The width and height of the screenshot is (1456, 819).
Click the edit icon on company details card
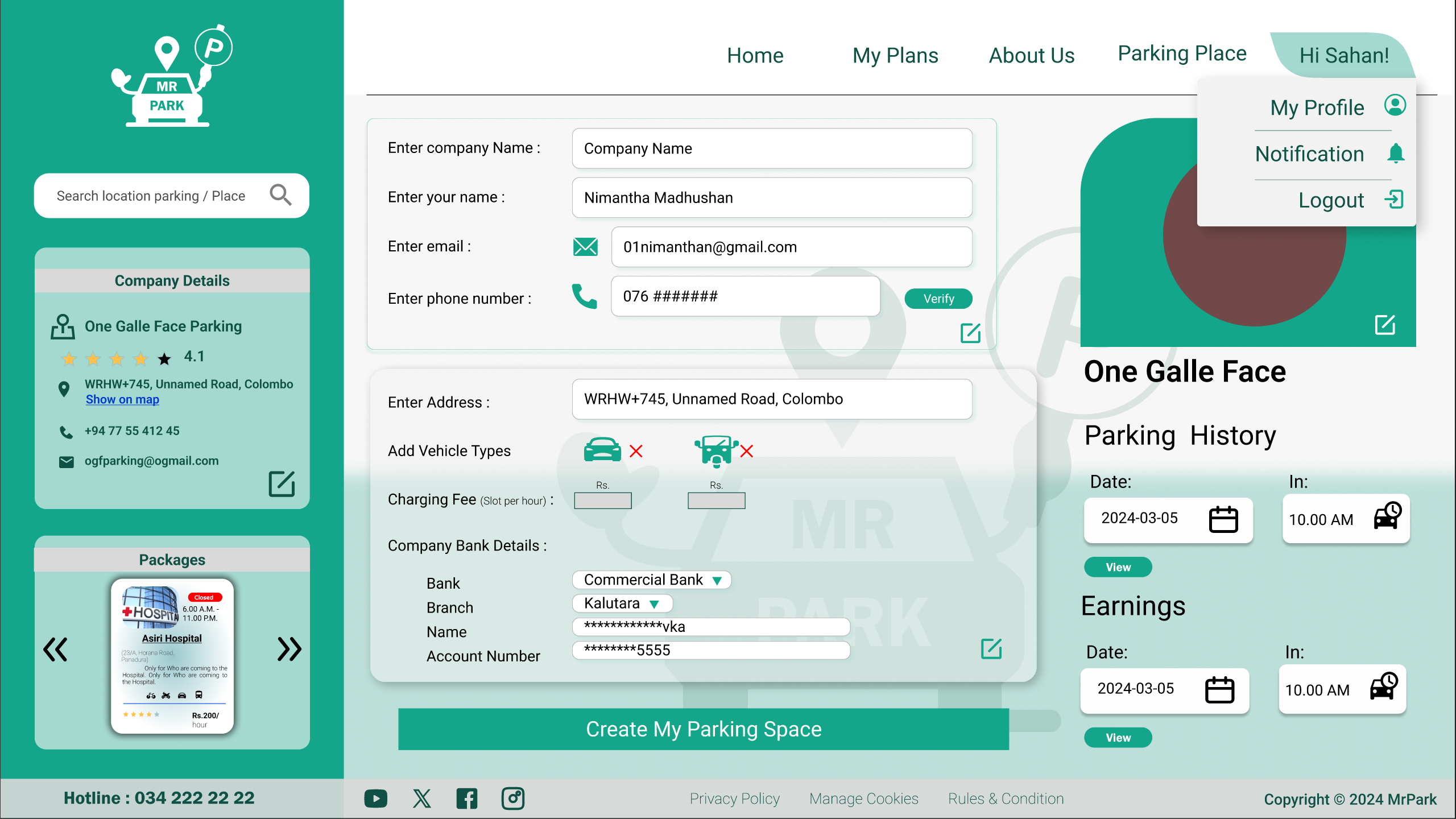[281, 484]
